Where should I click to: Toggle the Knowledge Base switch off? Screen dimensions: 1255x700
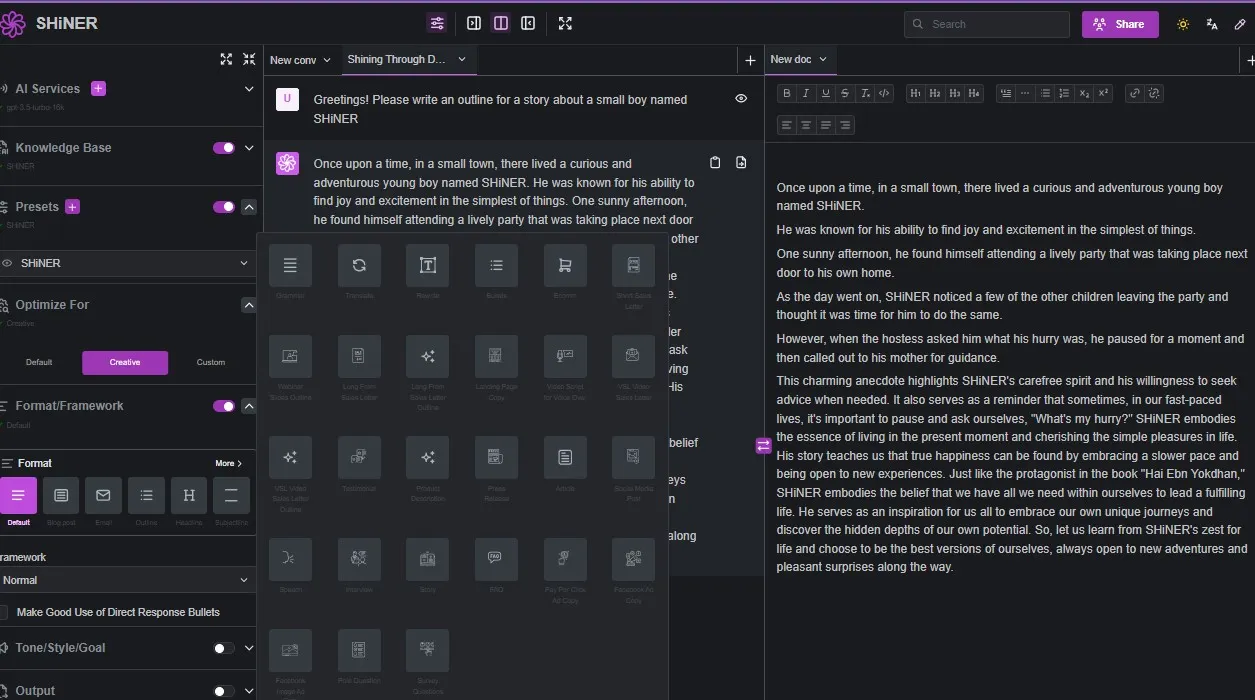pyautogui.click(x=224, y=148)
